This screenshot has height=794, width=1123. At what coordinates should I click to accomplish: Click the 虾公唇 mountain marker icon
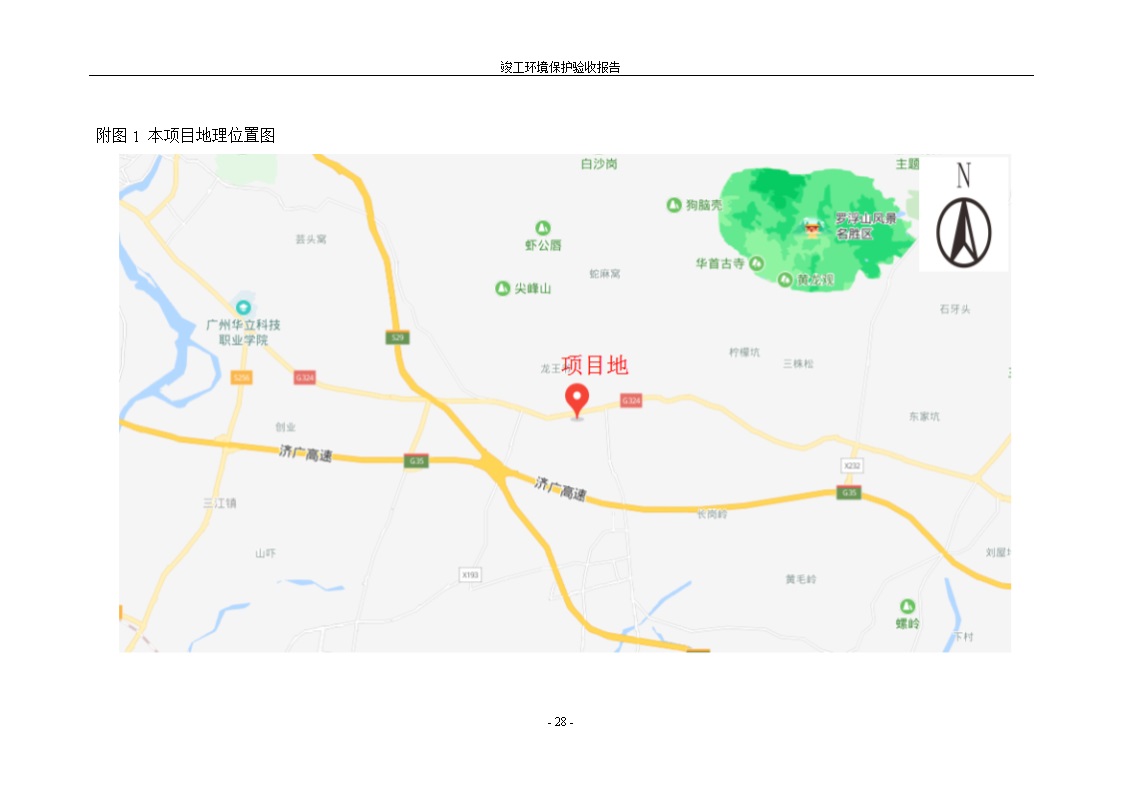[543, 228]
